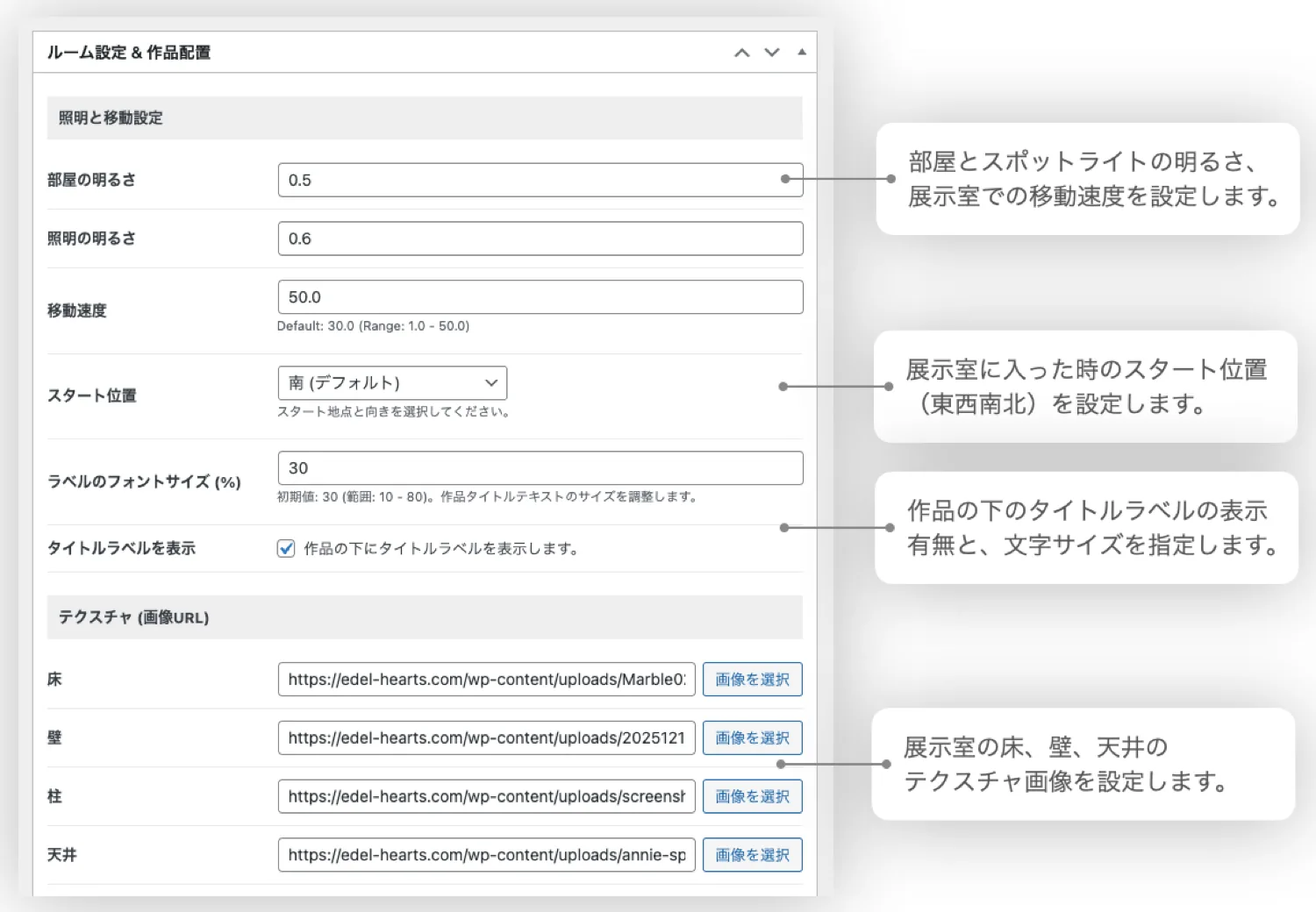Select the 天井 texture URL field
The image size is (1316, 912).
coord(486,855)
